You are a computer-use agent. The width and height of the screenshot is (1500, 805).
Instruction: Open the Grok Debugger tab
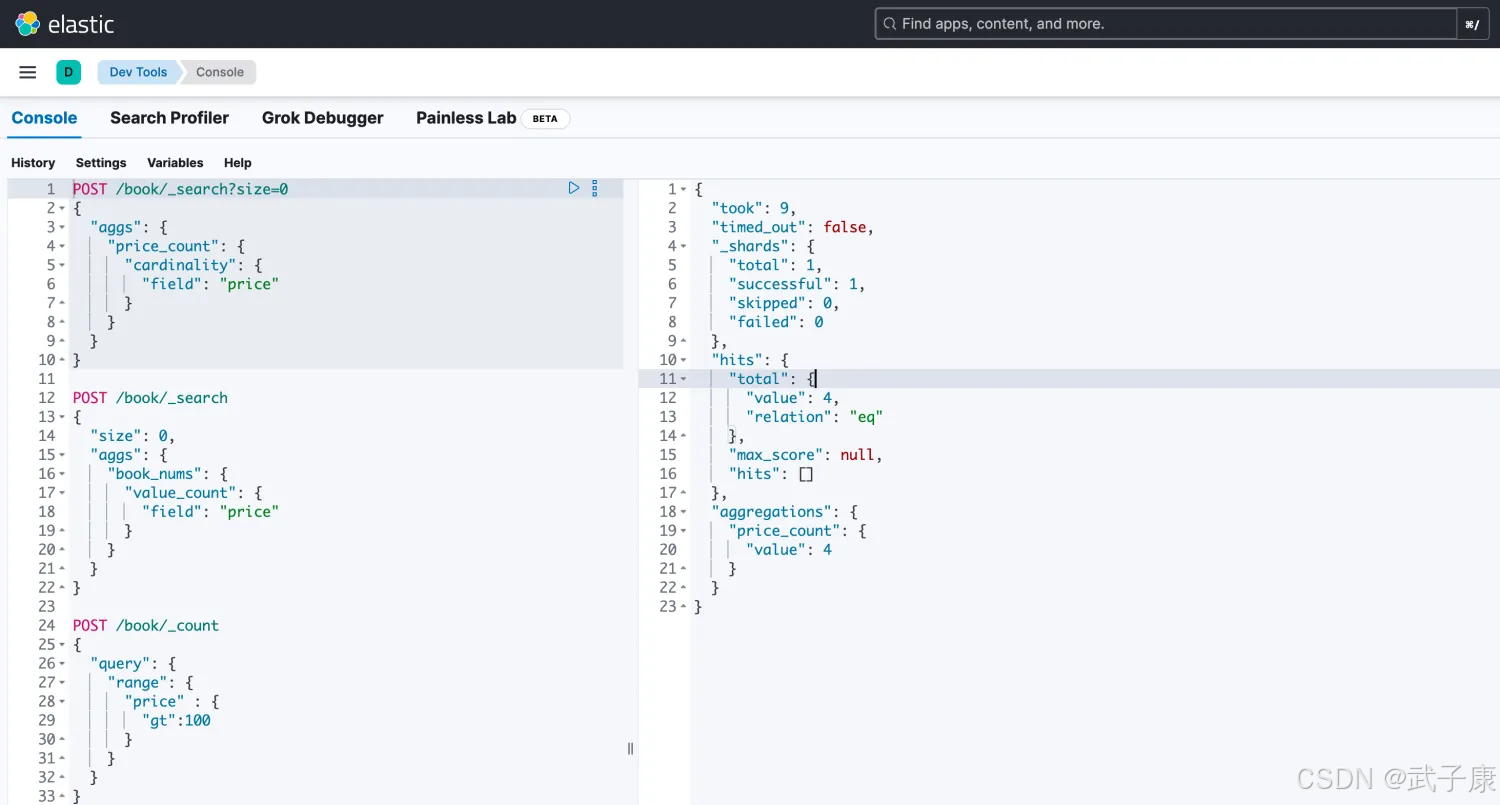(322, 118)
